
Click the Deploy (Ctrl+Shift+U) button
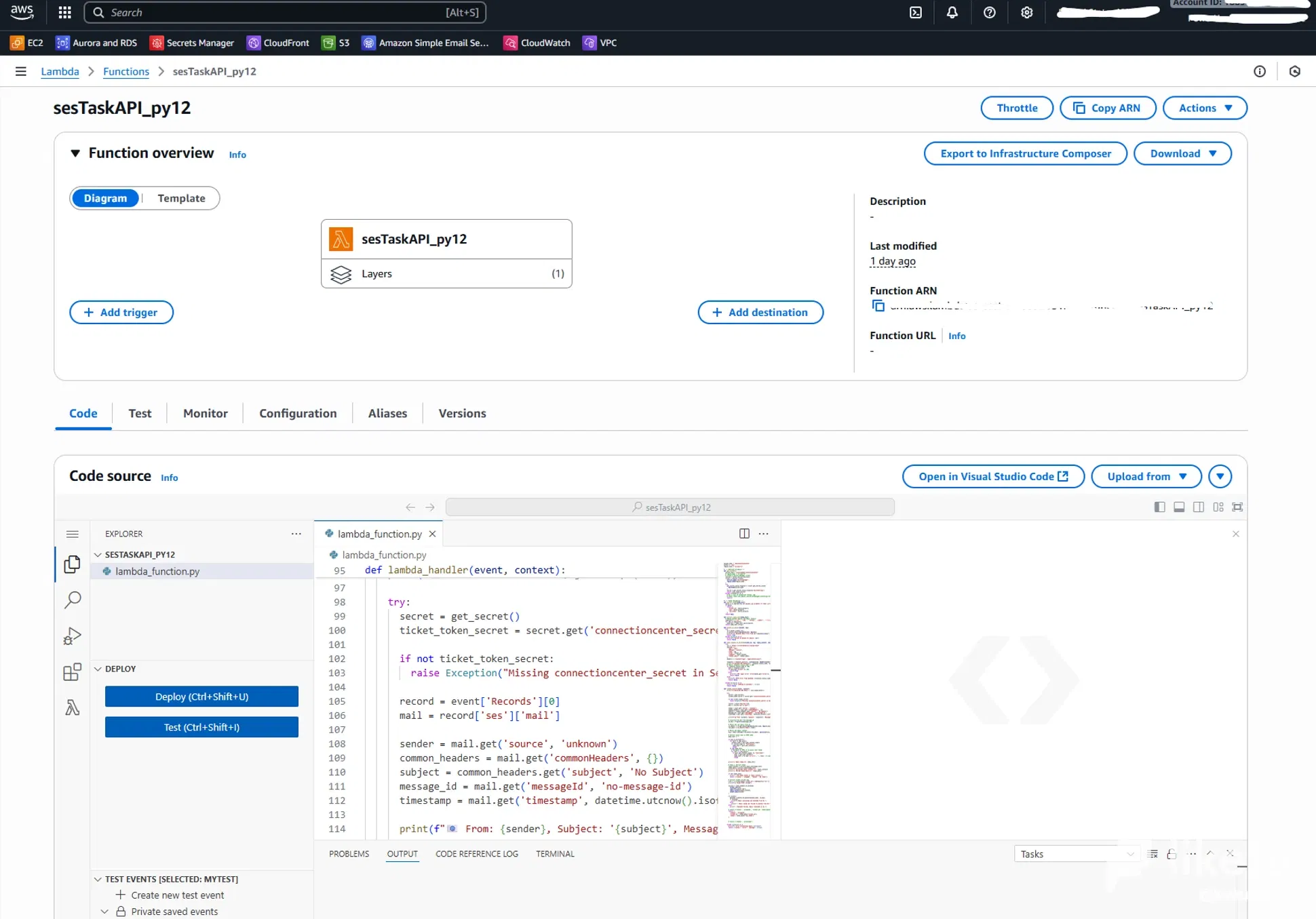click(x=201, y=697)
